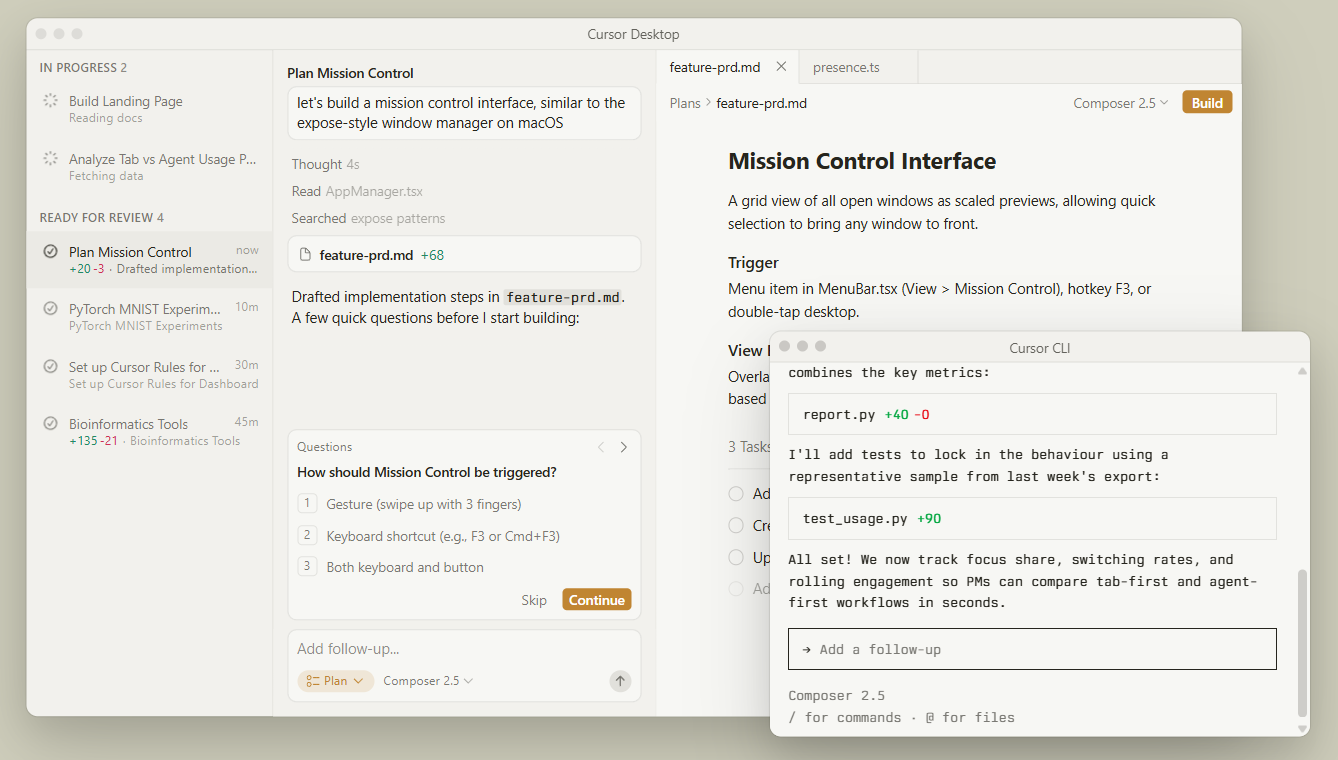Open the Build Landing Page agent

click(x=150, y=109)
